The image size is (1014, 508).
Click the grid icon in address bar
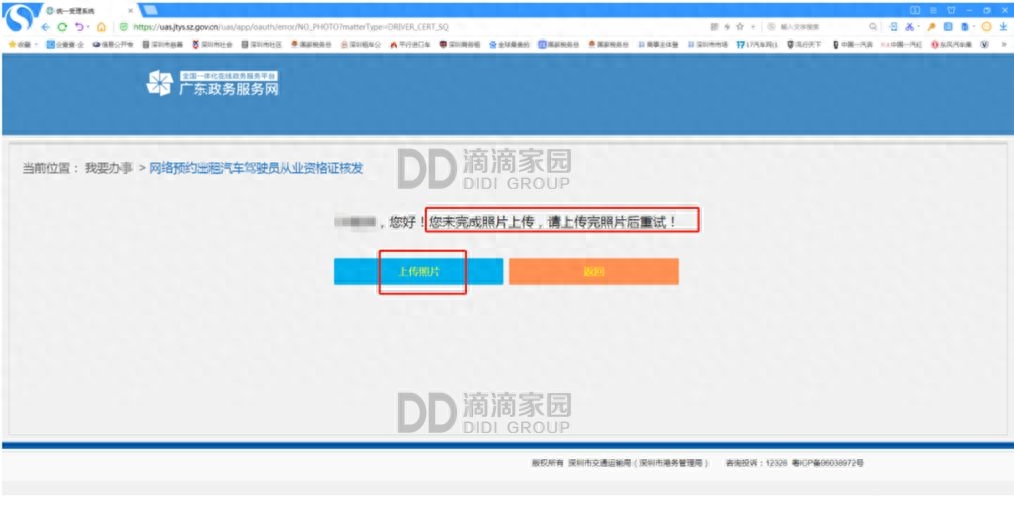click(714, 26)
